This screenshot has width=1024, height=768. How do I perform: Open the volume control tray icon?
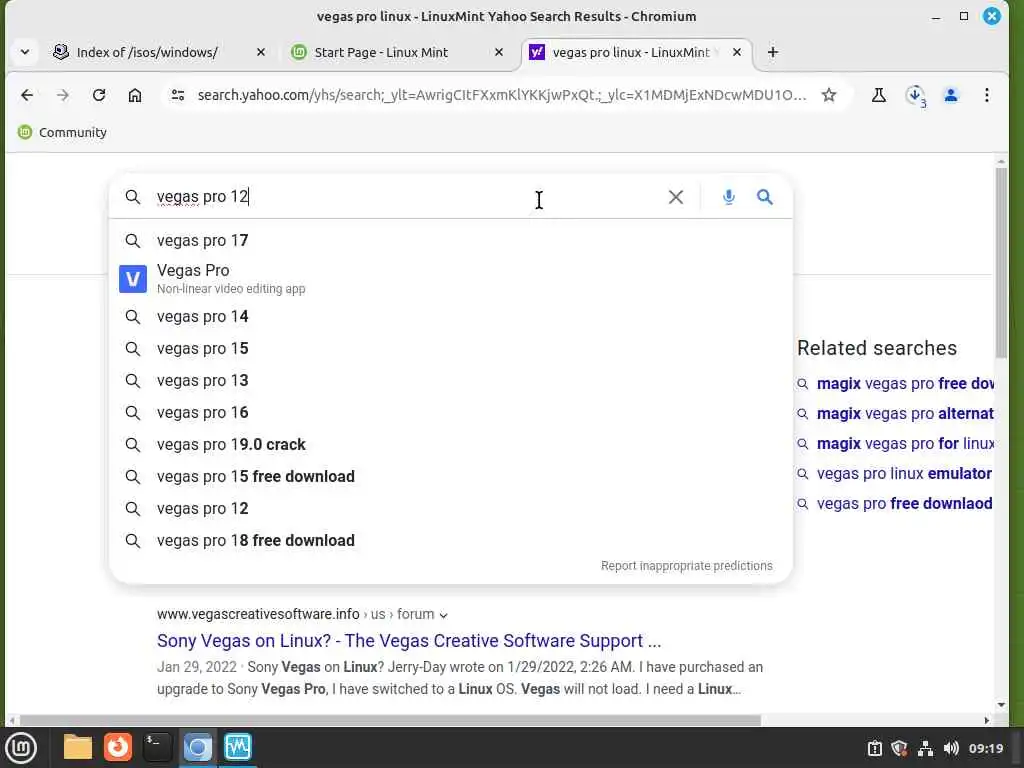(x=951, y=748)
